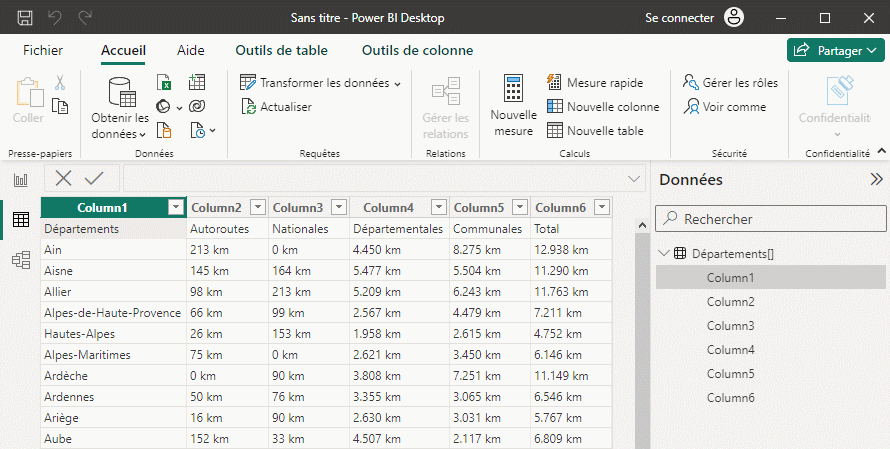
Task: Open the Excel workbook import icon
Action: pyautogui.click(x=165, y=83)
